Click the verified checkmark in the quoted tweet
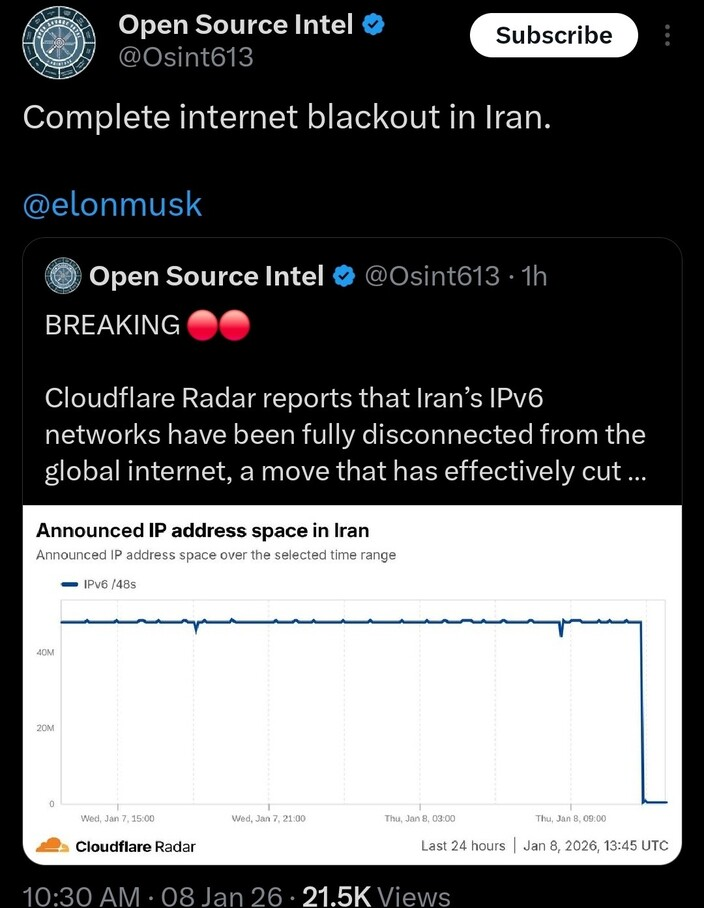704x908 pixels. click(344, 276)
